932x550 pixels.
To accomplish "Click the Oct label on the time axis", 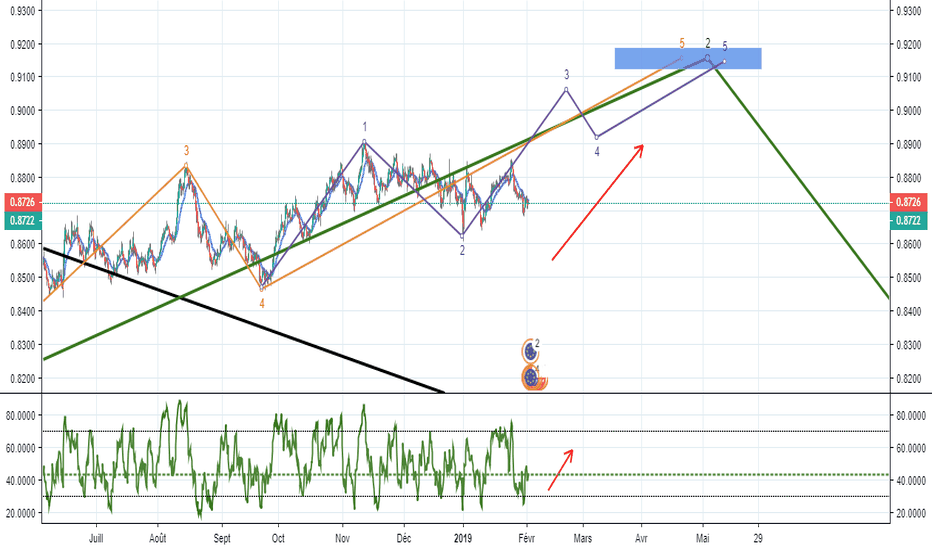I will [x=278, y=538].
